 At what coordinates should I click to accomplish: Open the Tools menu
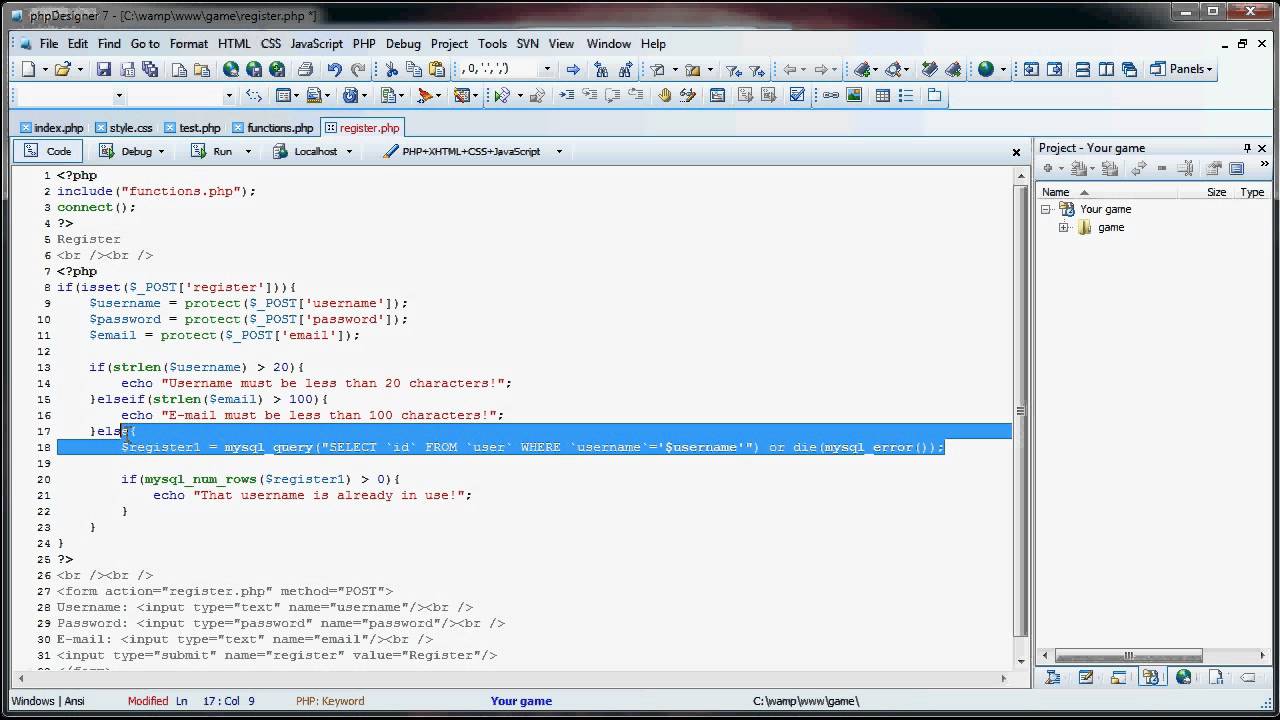[x=492, y=44]
